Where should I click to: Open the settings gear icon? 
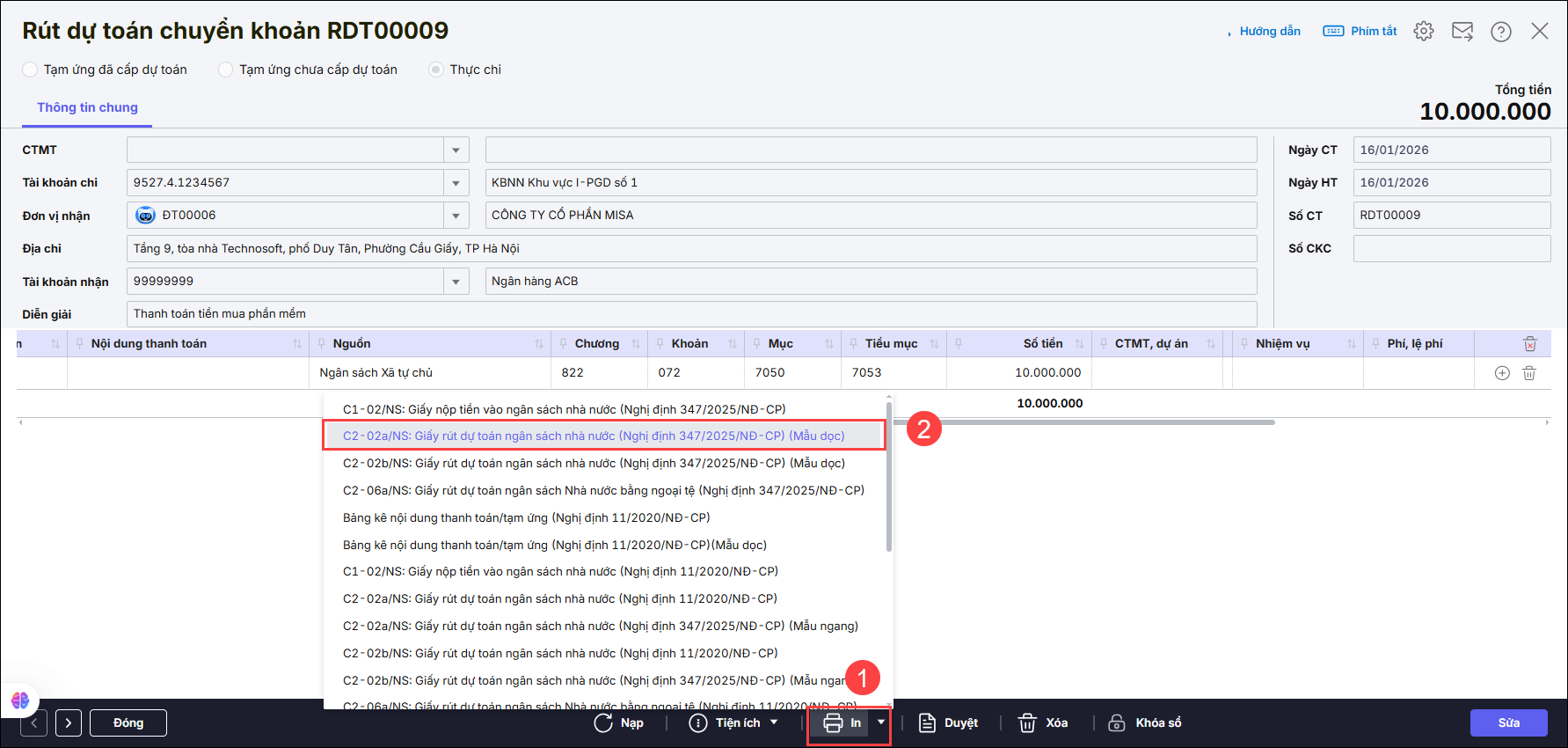click(1424, 31)
